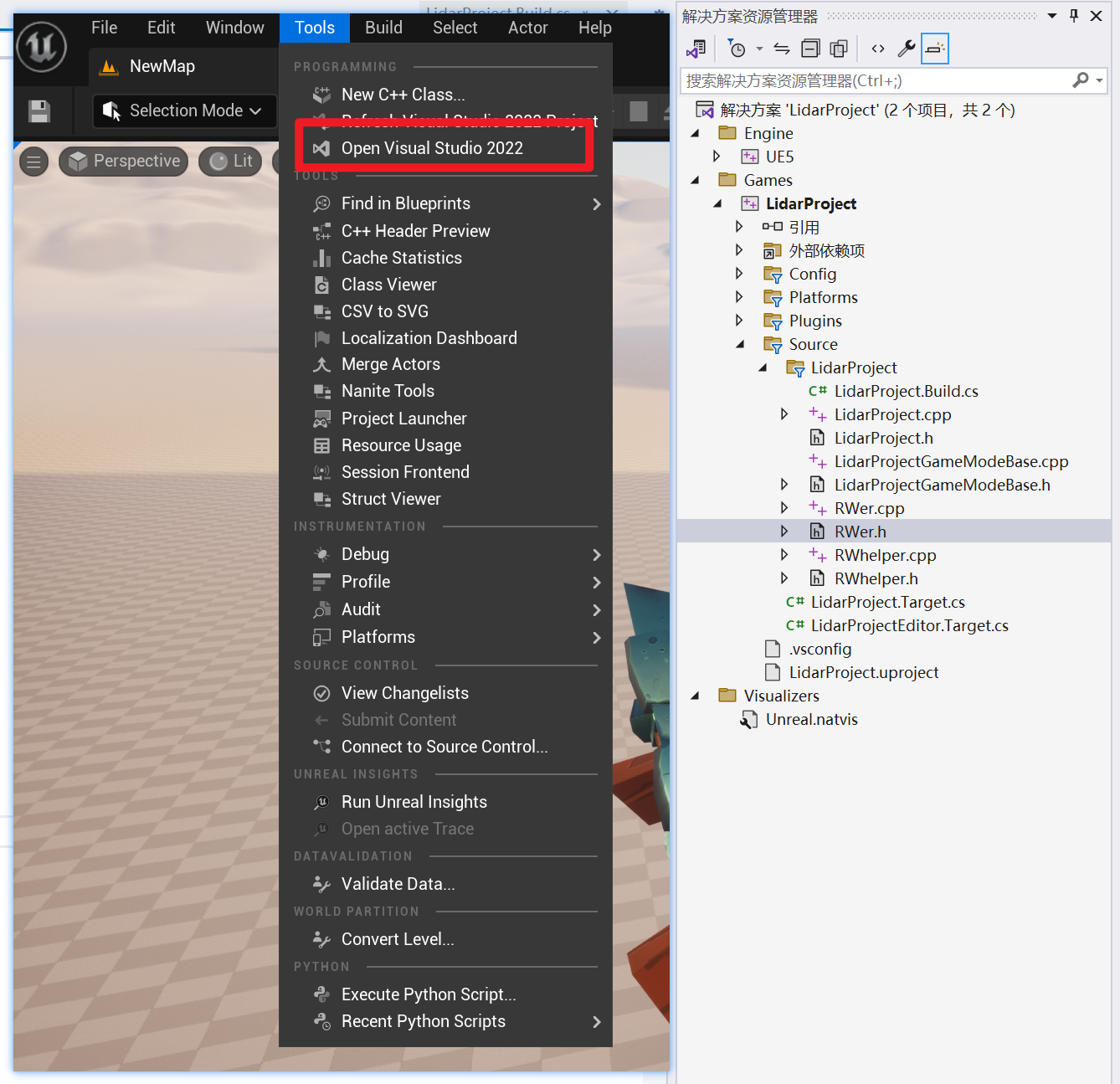
Task: Collapse the Source folder tree arrow
Action: point(740,344)
